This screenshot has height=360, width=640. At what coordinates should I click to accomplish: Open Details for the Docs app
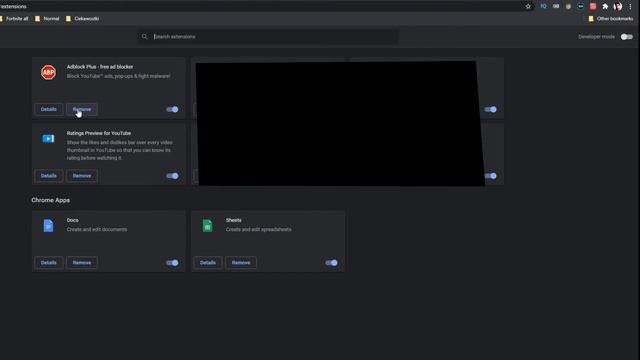tap(49, 262)
